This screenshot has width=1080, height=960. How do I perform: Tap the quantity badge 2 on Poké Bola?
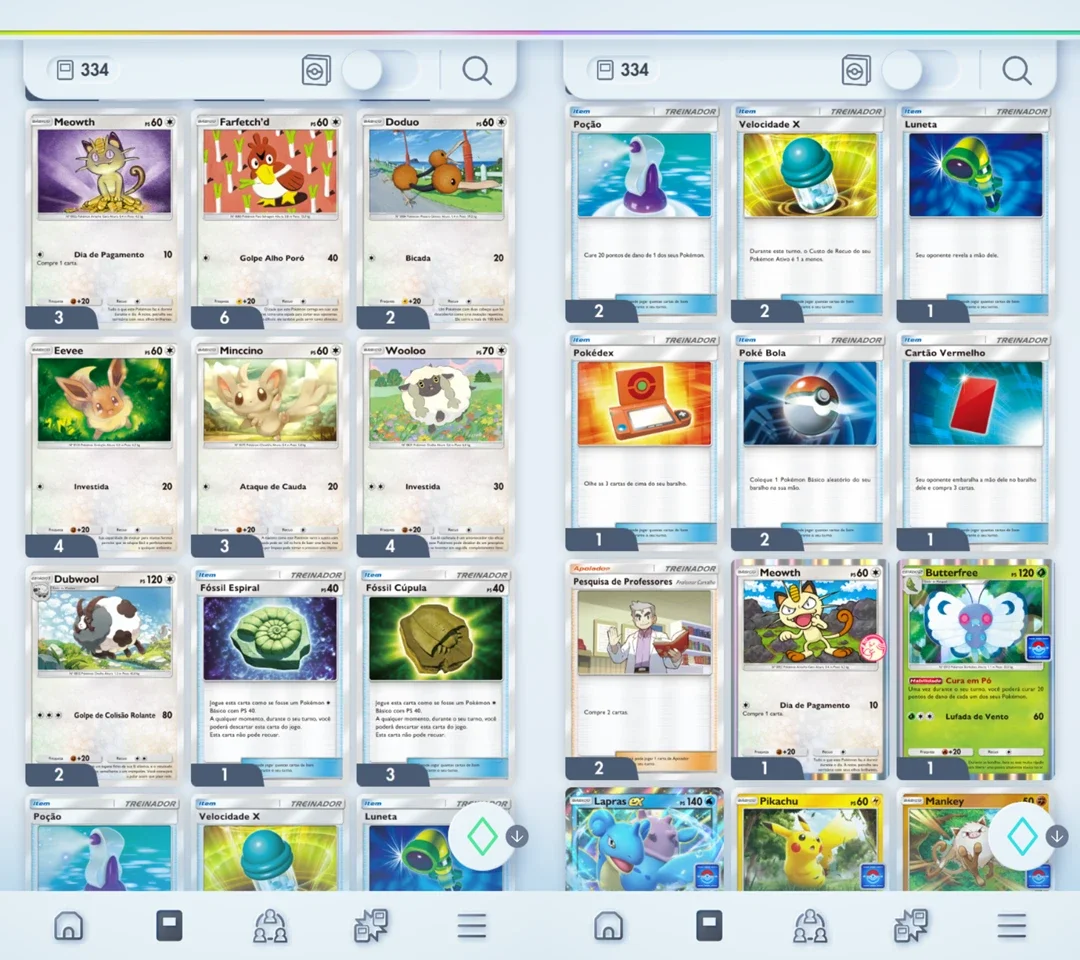coord(765,540)
